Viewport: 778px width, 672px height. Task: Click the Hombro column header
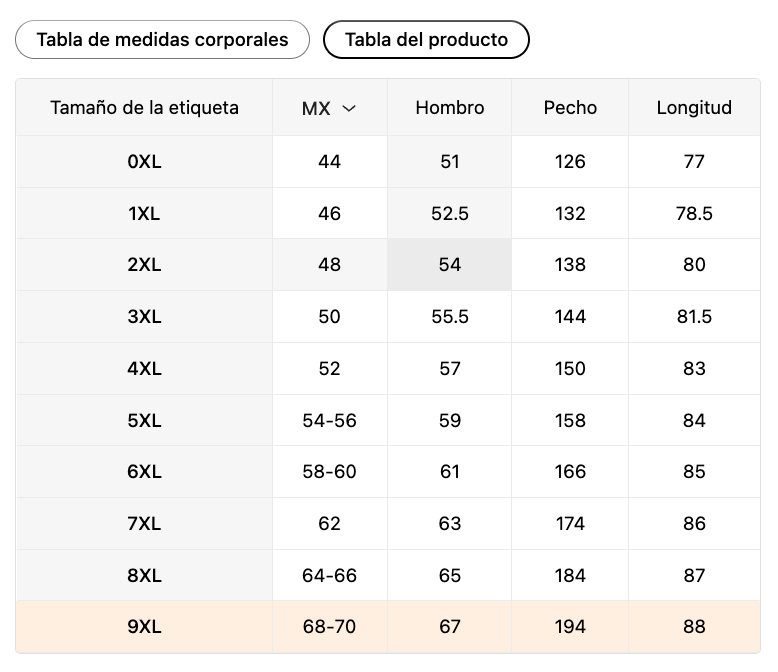click(450, 108)
